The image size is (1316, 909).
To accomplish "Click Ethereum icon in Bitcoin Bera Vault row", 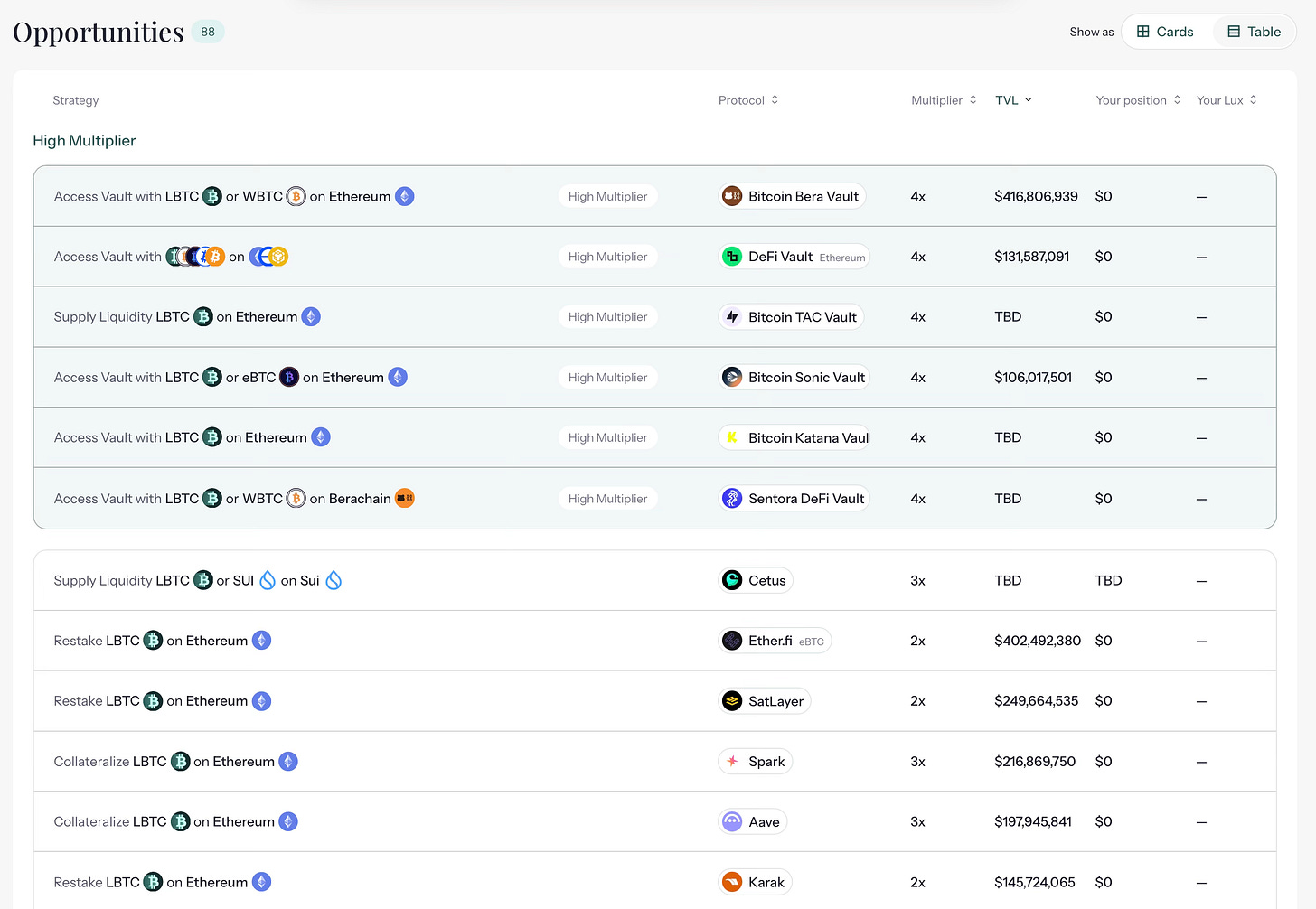I will tap(405, 196).
